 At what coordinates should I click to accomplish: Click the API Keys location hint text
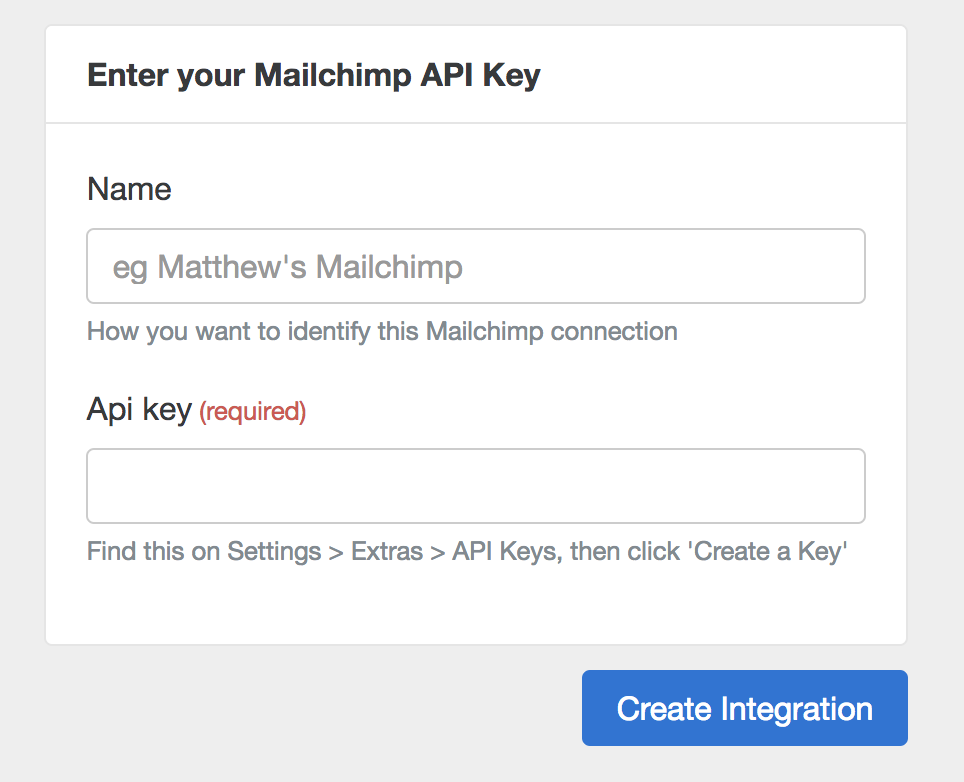tap(467, 551)
